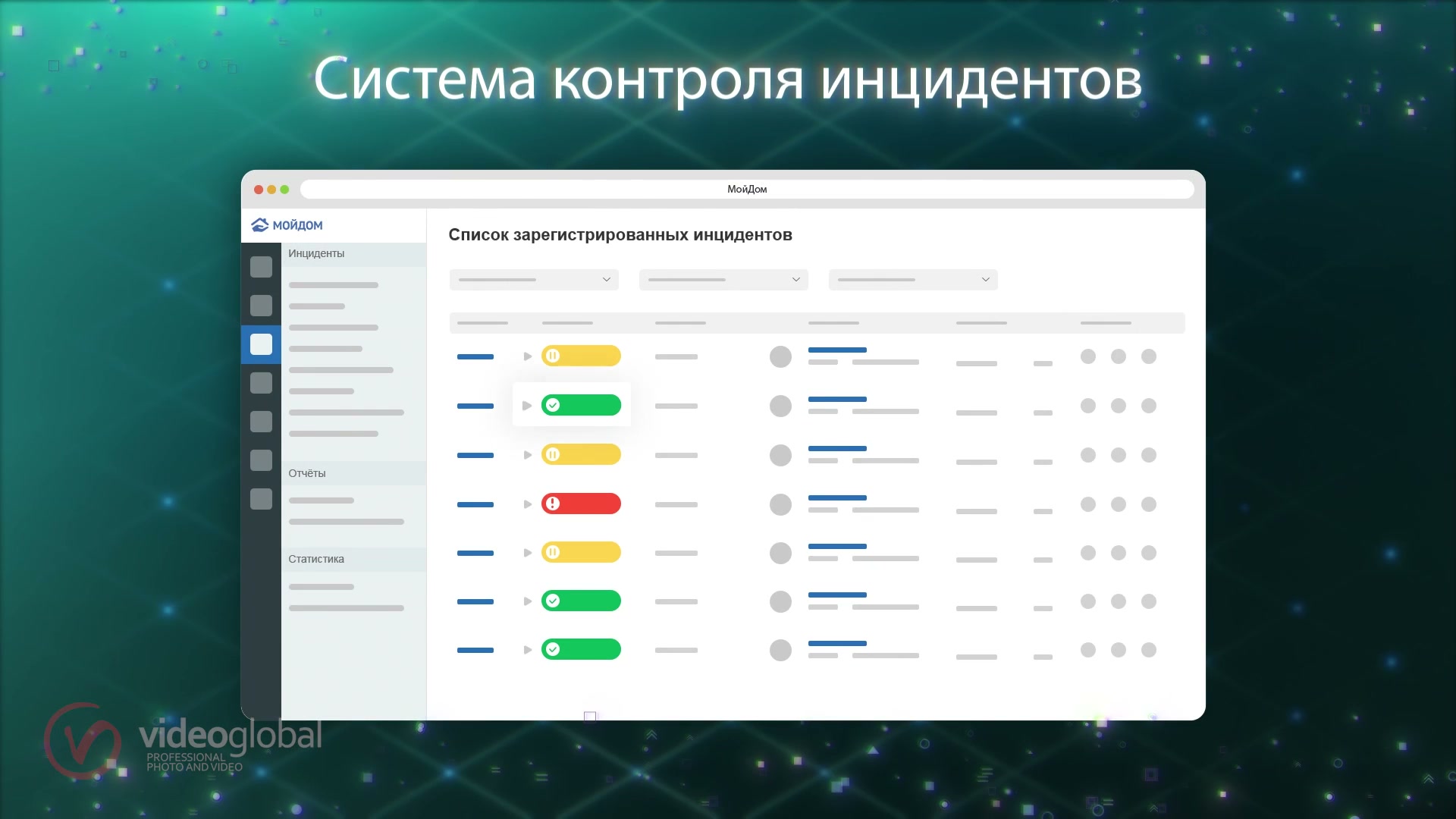Expand the last incident row arrow
Screen dimensions: 1456x819
(x=528, y=650)
